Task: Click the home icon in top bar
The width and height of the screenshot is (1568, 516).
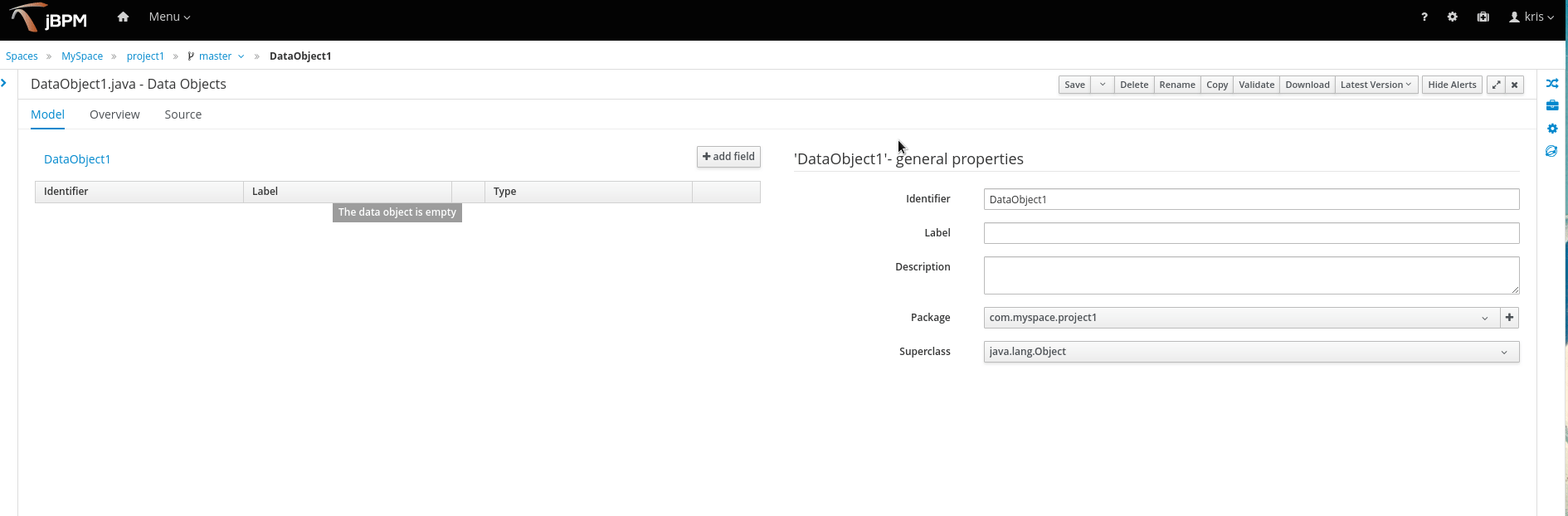Action: (123, 17)
